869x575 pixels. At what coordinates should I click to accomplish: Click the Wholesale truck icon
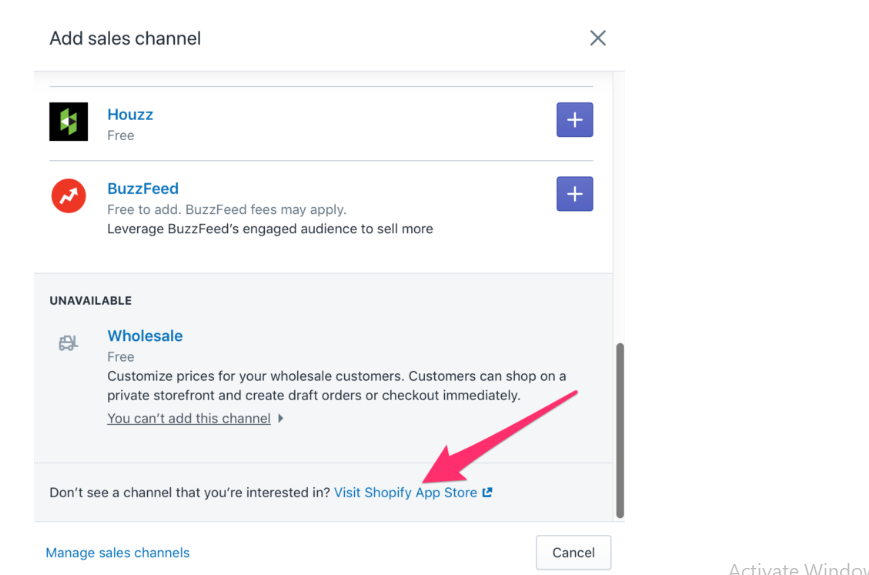[68, 344]
